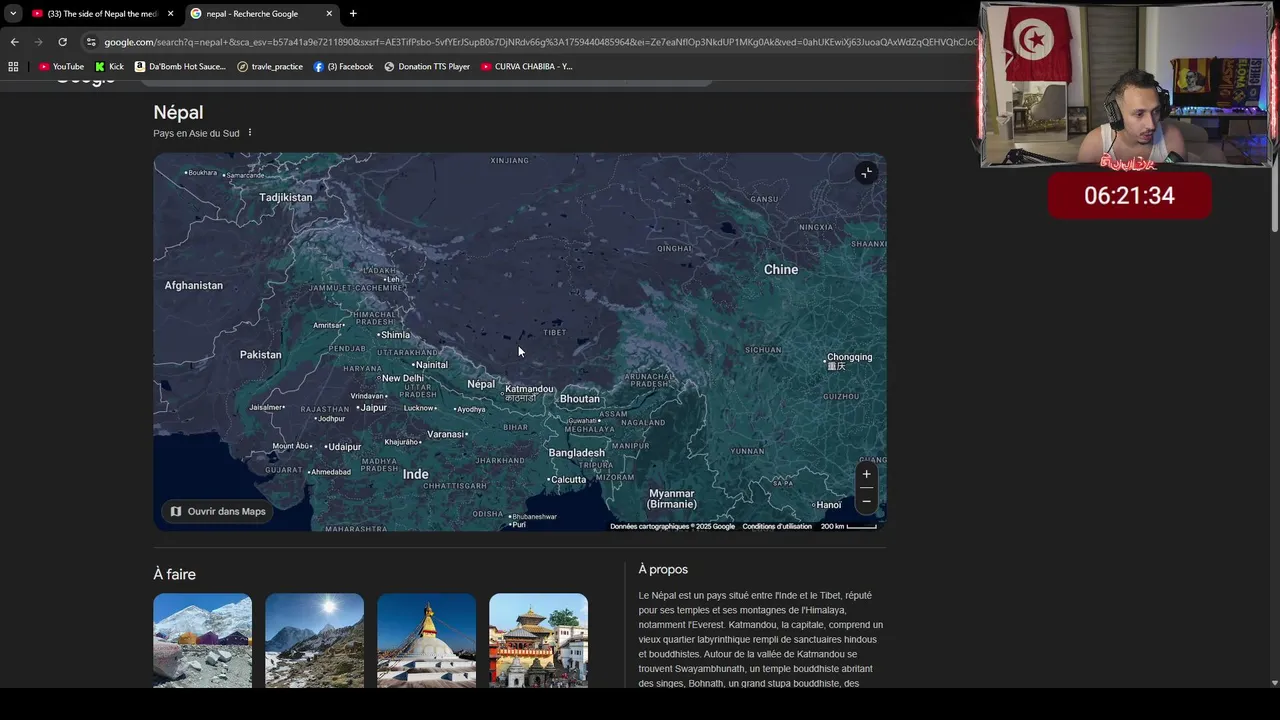Open the (3) Facebook bookmark

pyautogui.click(x=343, y=66)
